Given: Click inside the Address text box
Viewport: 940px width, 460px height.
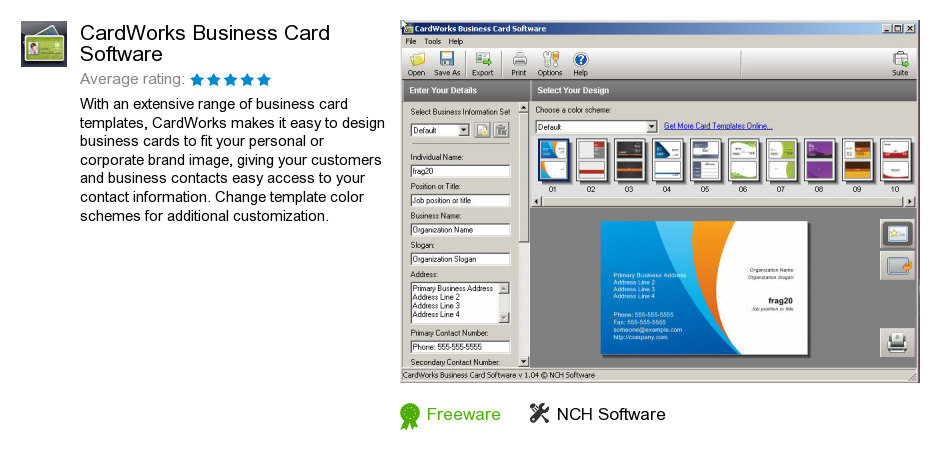Looking at the screenshot, I should pos(455,303).
